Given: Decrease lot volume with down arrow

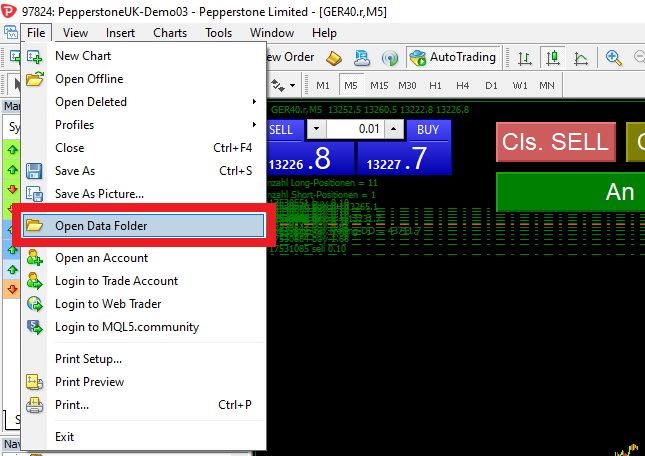Looking at the screenshot, I should click(316, 129).
